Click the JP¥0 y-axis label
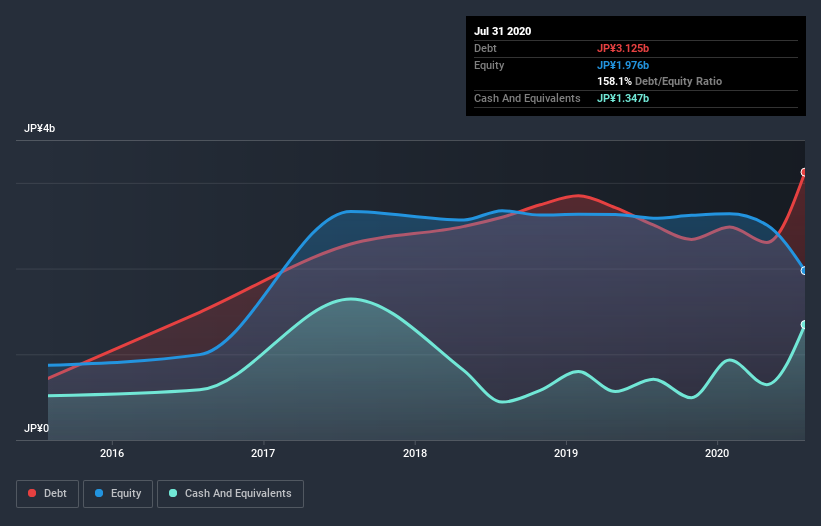The height and width of the screenshot is (526, 821). coord(36,428)
